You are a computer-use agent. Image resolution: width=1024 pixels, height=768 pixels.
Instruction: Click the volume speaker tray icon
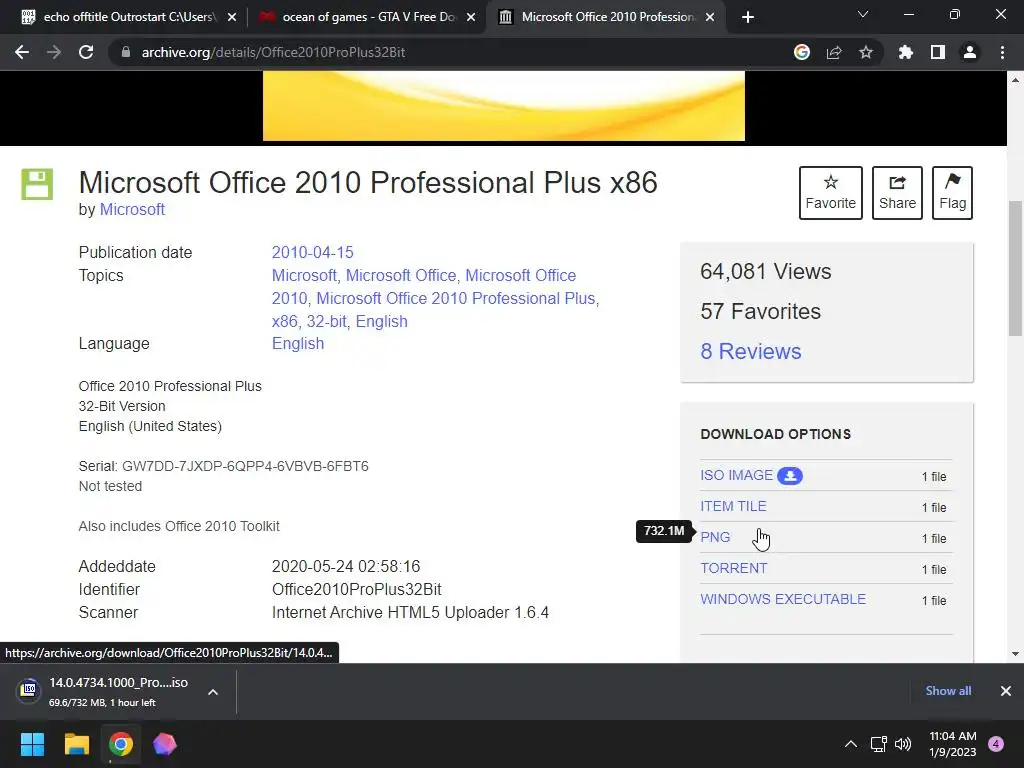point(903,744)
